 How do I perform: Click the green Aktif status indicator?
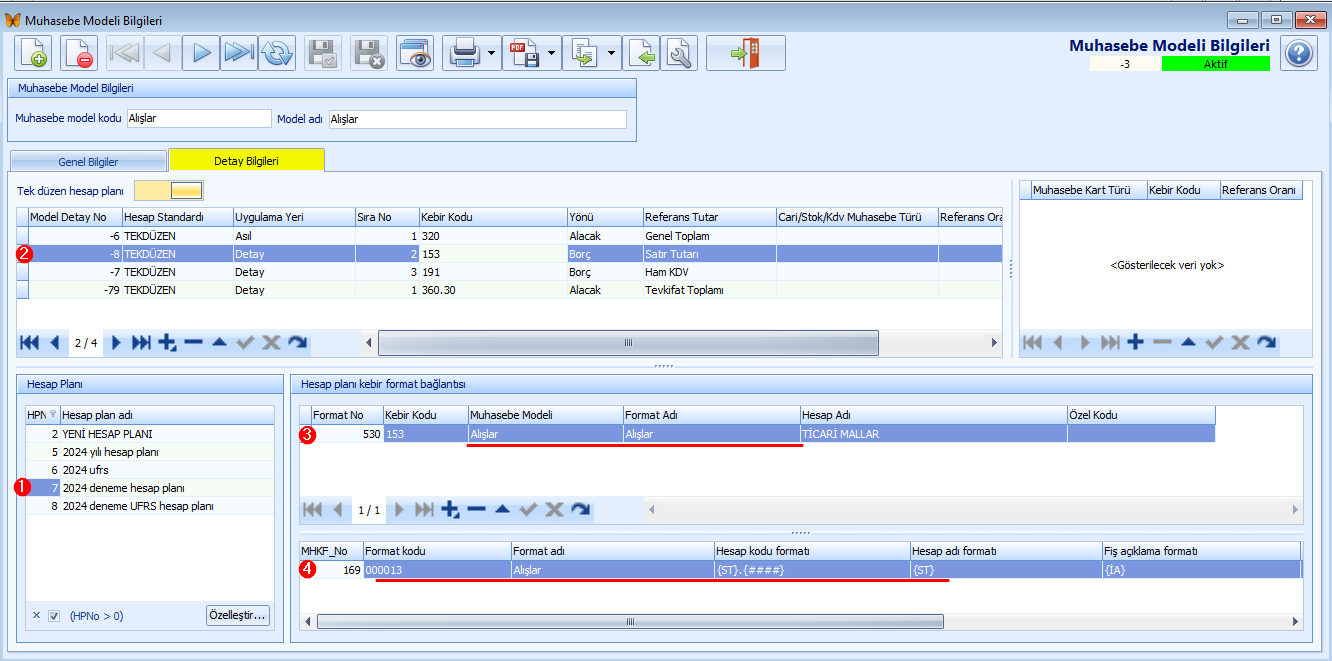[1215, 64]
